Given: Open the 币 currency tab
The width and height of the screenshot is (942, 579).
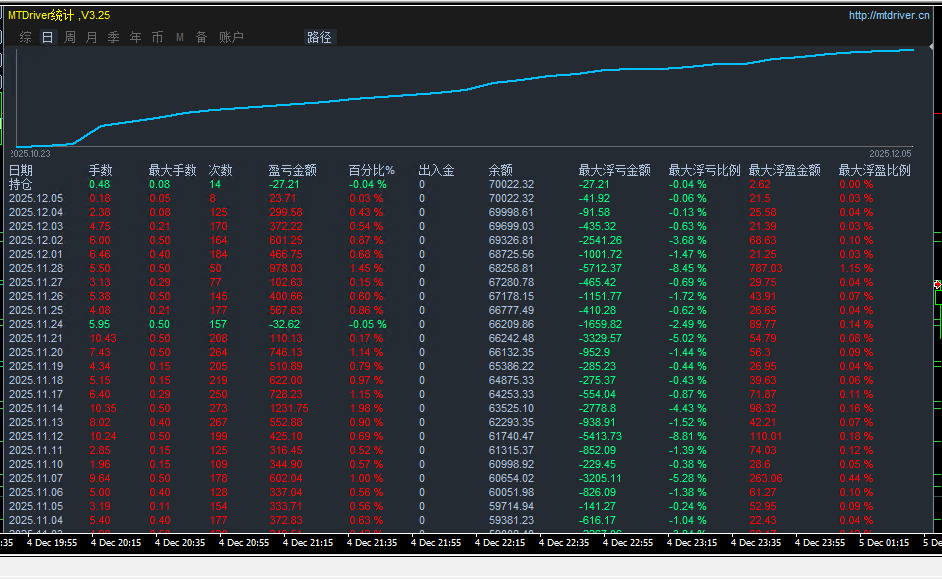Looking at the screenshot, I should pyautogui.click(x=158, y=37).
